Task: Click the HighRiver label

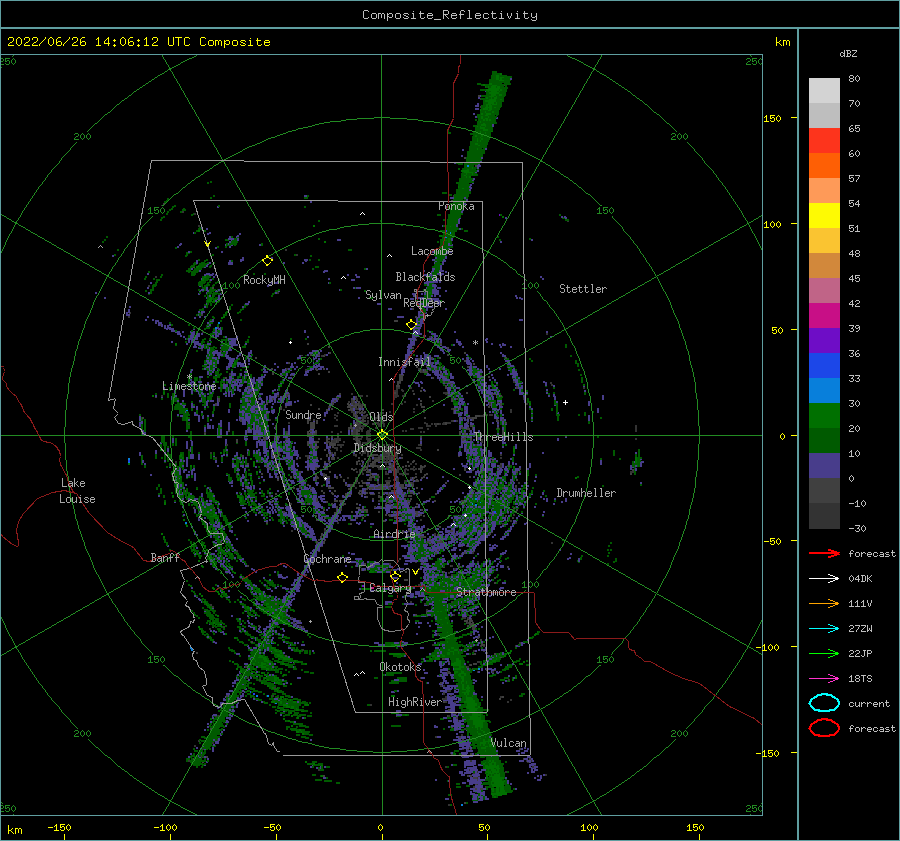Action: coord(414,702)
